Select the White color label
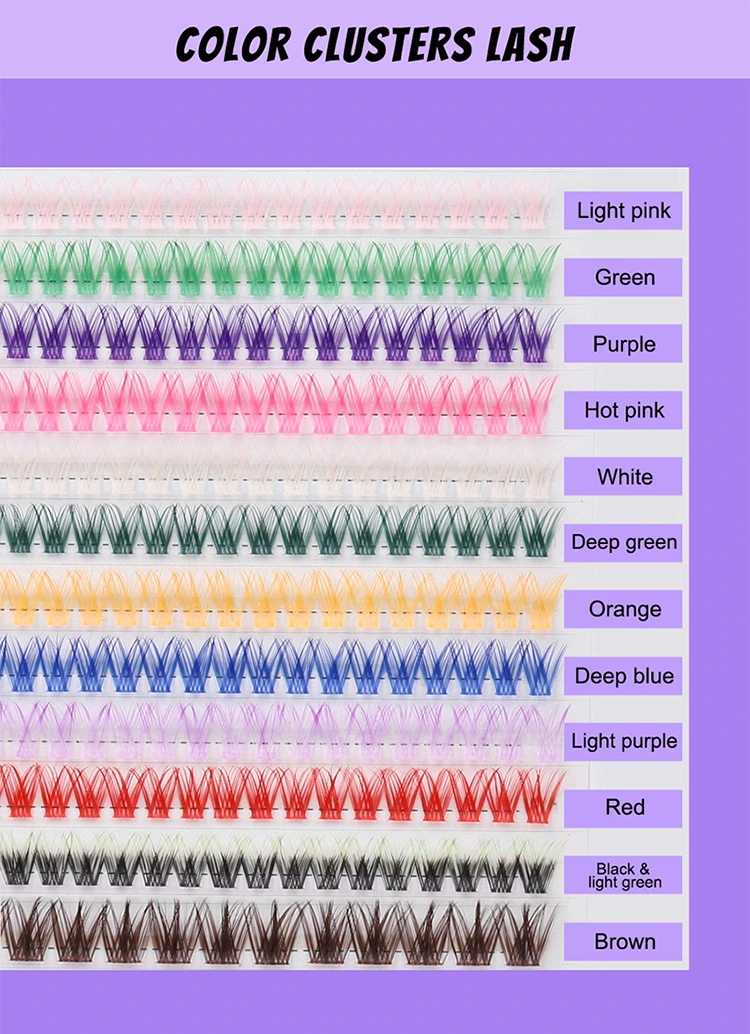 tap(623, 476)
